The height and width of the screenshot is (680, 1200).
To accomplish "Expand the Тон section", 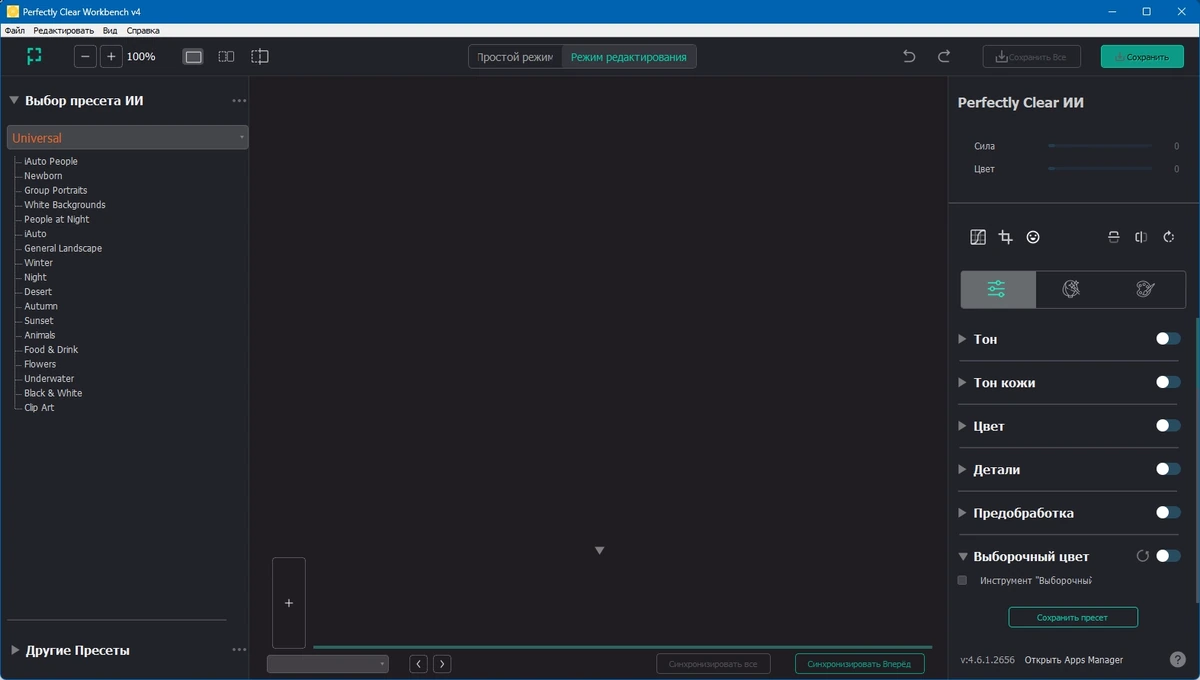I will click(x=962, y=339).
